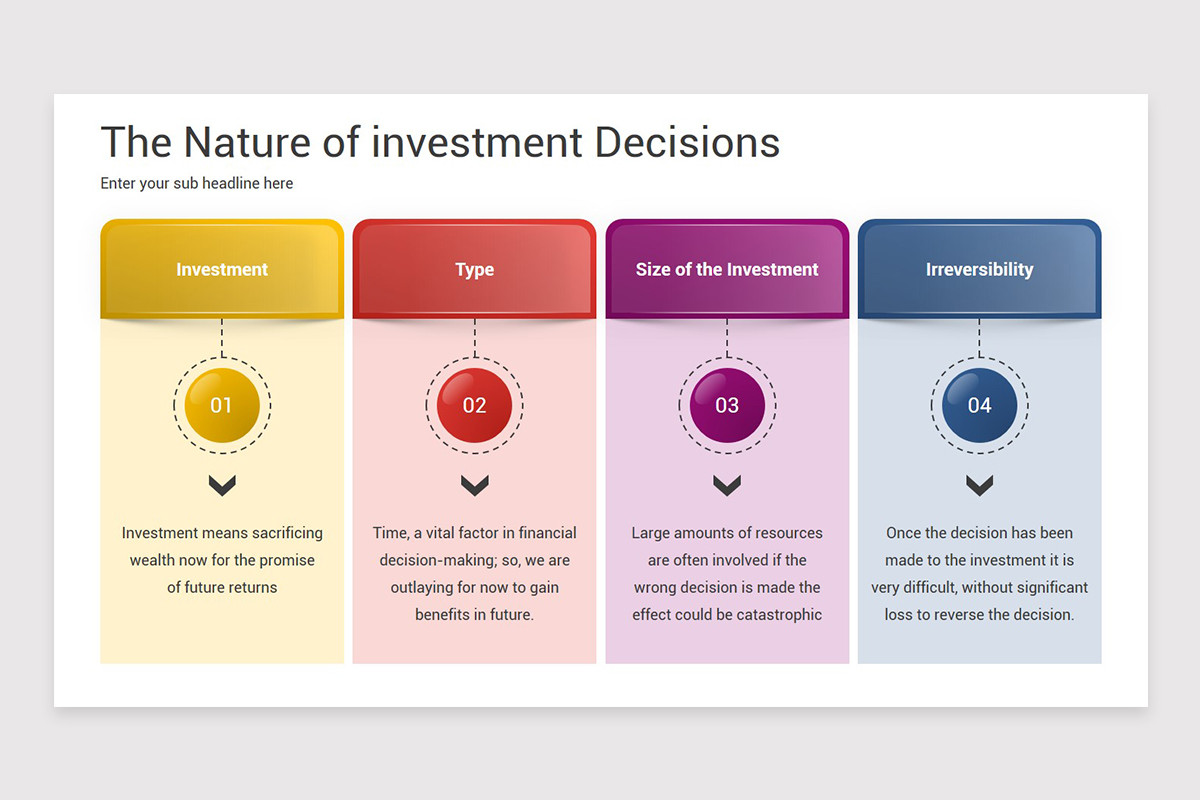
Task: Click the purple 03 numbered circle
Action: pos(727,405)
